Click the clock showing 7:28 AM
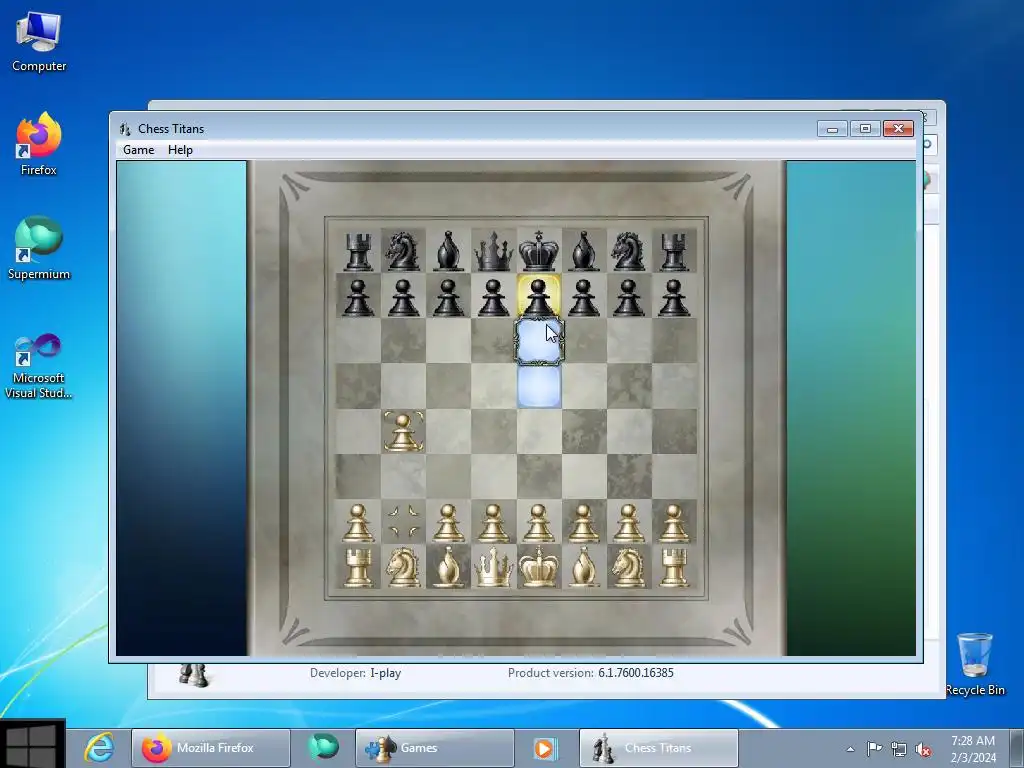 click(x=973, y=741)
